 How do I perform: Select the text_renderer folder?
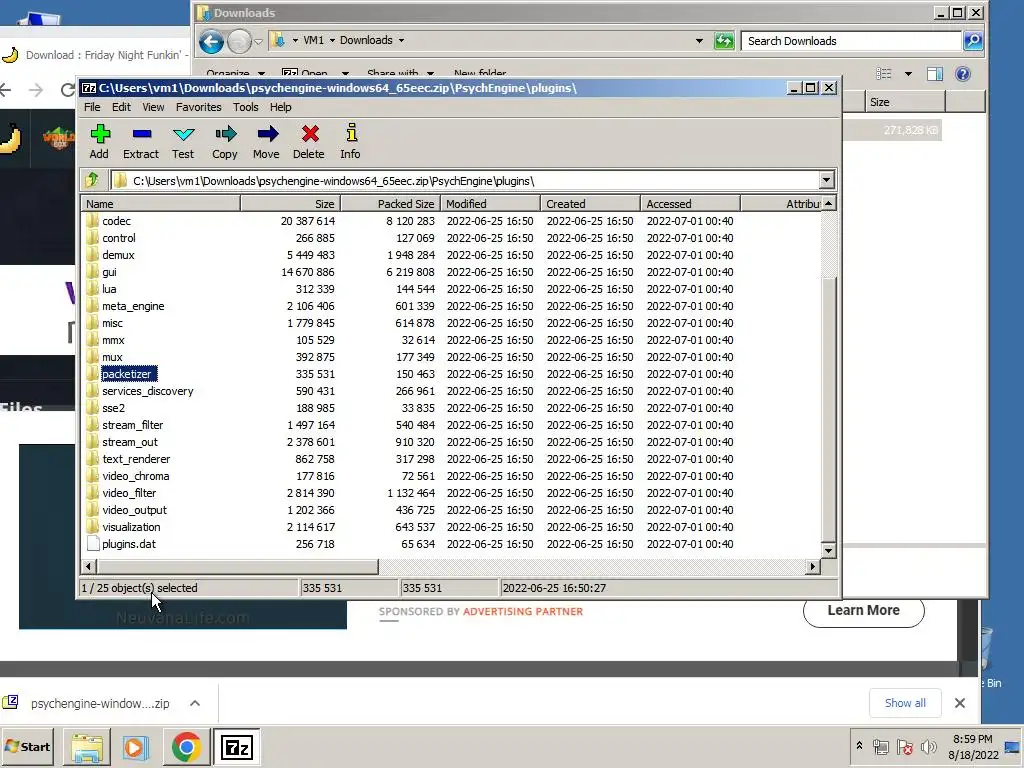tap(136, 458)
